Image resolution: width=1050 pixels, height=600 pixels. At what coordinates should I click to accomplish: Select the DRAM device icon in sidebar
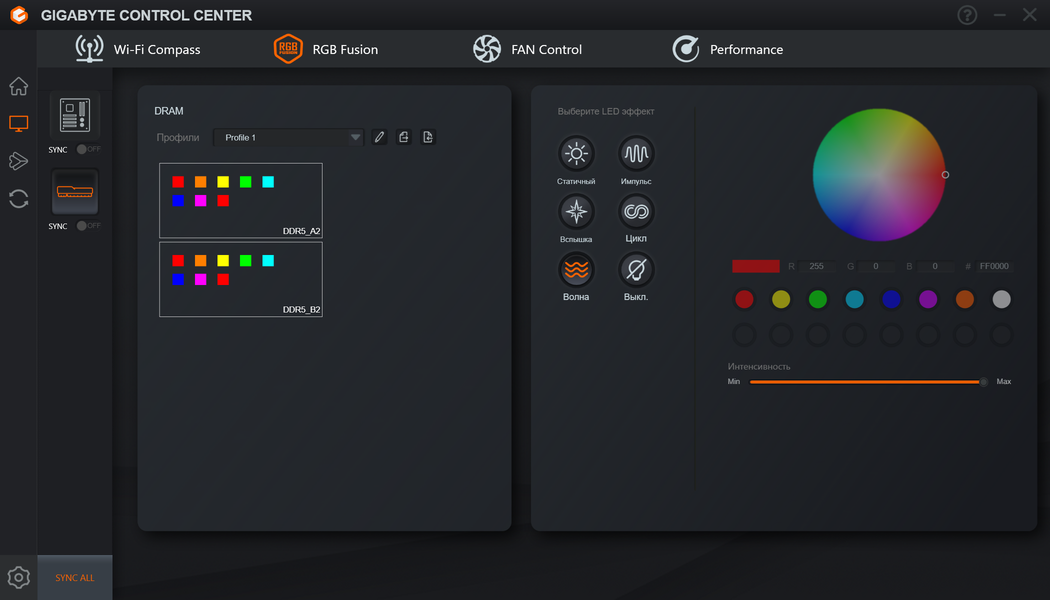tap(75, 192)
